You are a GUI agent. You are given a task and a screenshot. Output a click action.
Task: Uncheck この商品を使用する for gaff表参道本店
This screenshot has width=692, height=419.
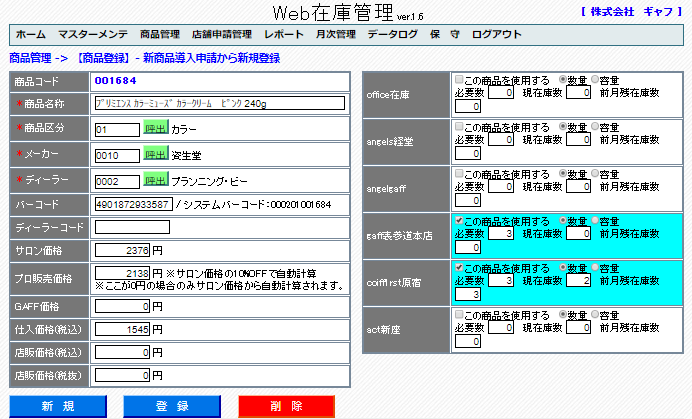(459, 220)
